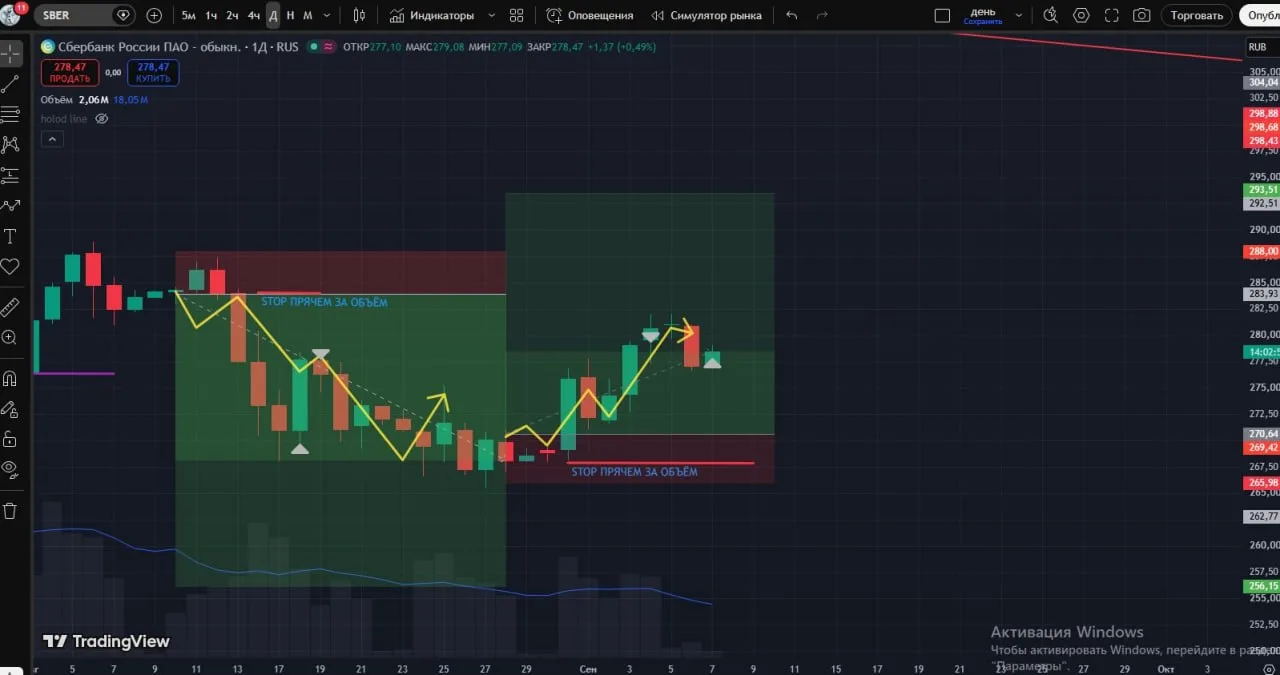Collapse the indicator legend chevron

click(52, 139)
